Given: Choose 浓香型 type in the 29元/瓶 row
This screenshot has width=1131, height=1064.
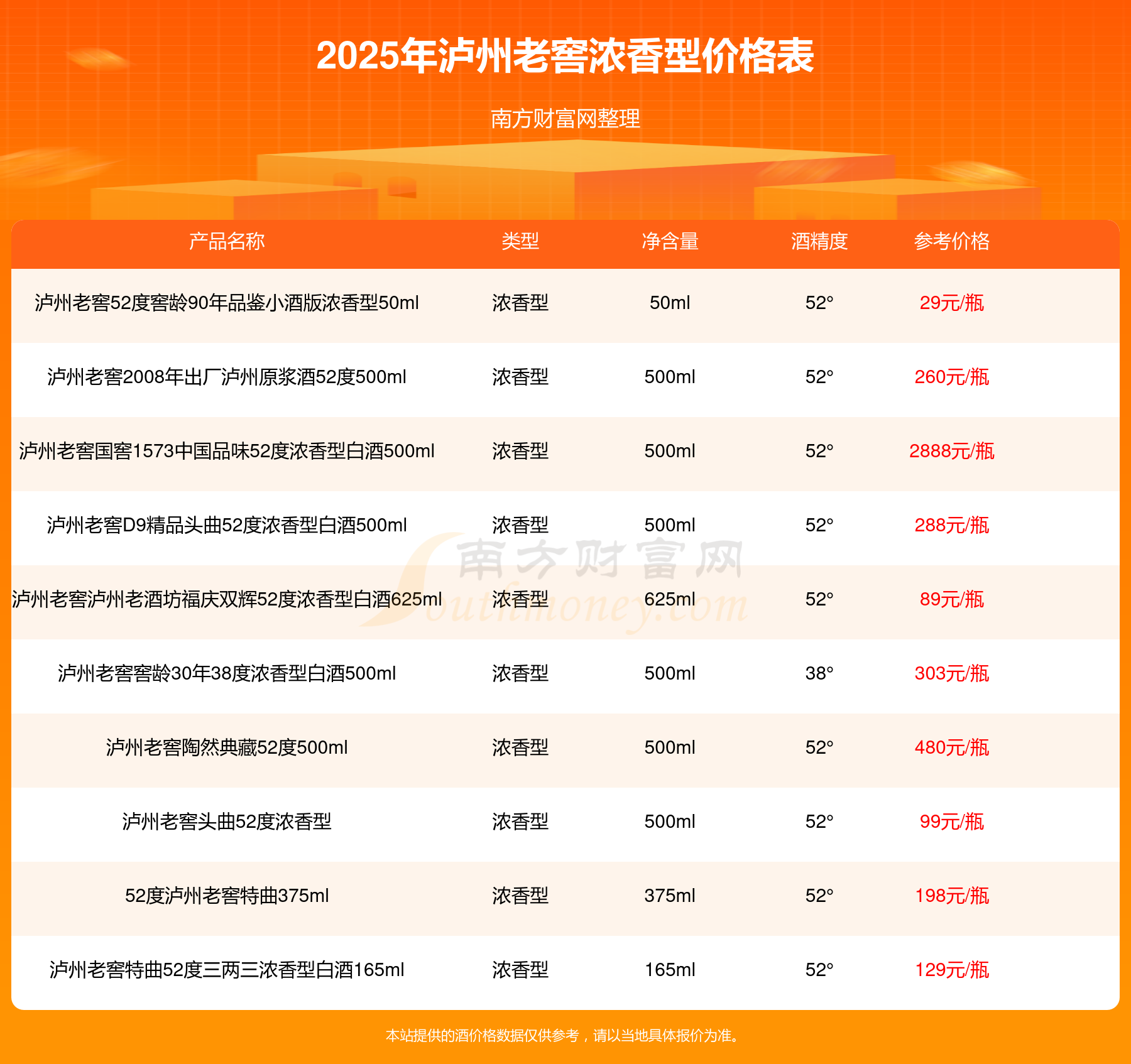Looking at the screenshot, I should pos(520,303).
